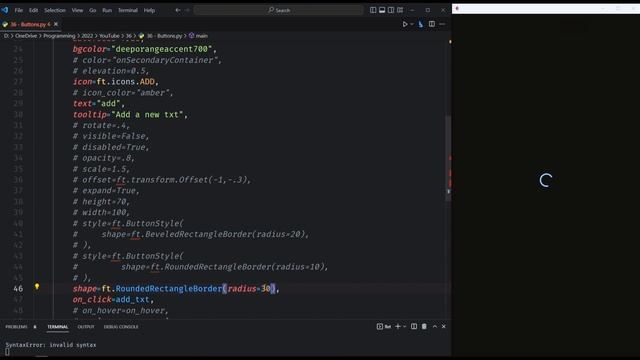Toggle the bottom panel layout icon
The image size is (640, 360).
(x=382, y=10)
